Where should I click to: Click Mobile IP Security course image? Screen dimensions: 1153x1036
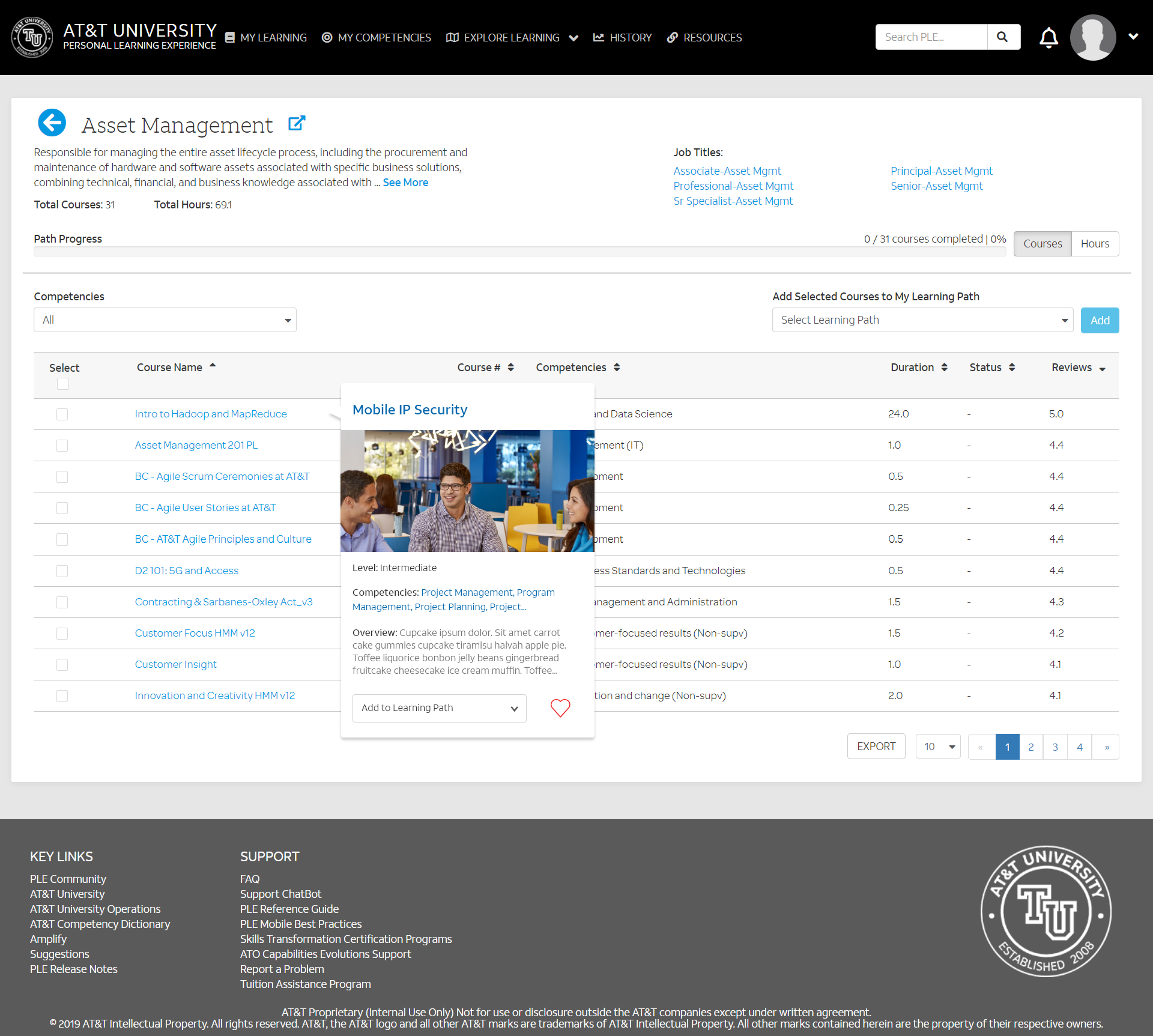[467, 491]
